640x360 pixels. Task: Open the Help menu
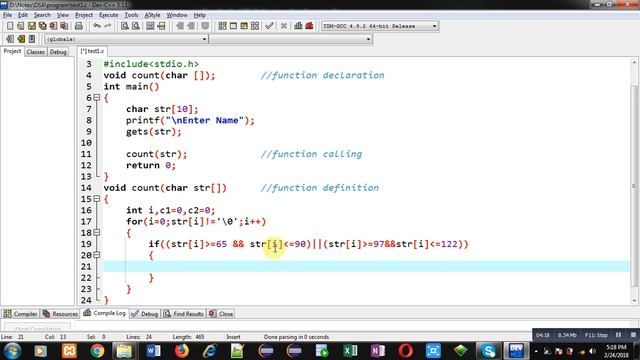click(x=199, y=15)
